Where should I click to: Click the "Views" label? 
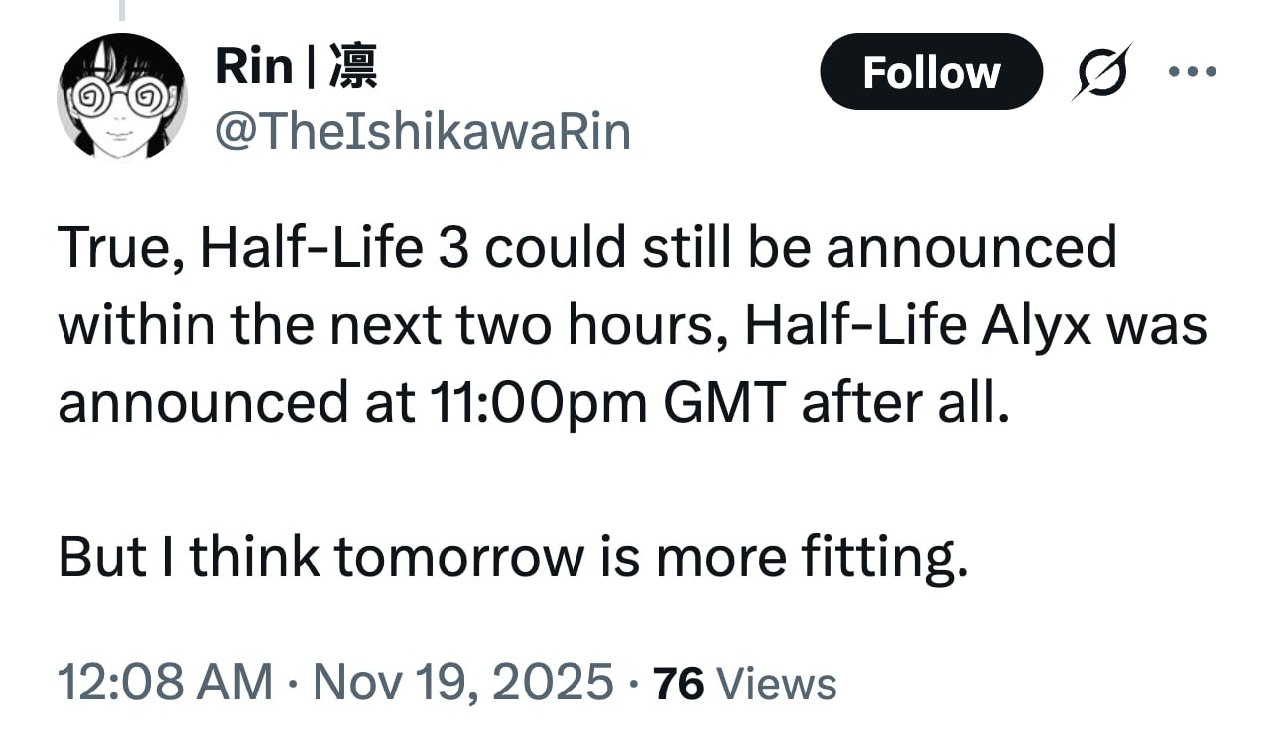777,684
